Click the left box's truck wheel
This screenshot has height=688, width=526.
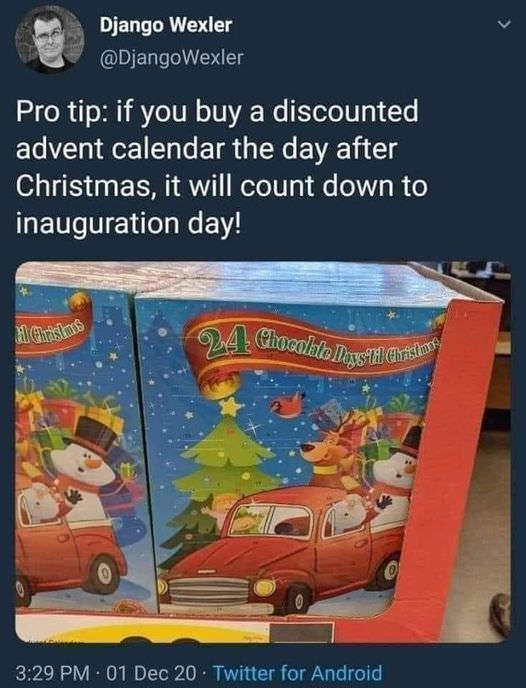104,573
